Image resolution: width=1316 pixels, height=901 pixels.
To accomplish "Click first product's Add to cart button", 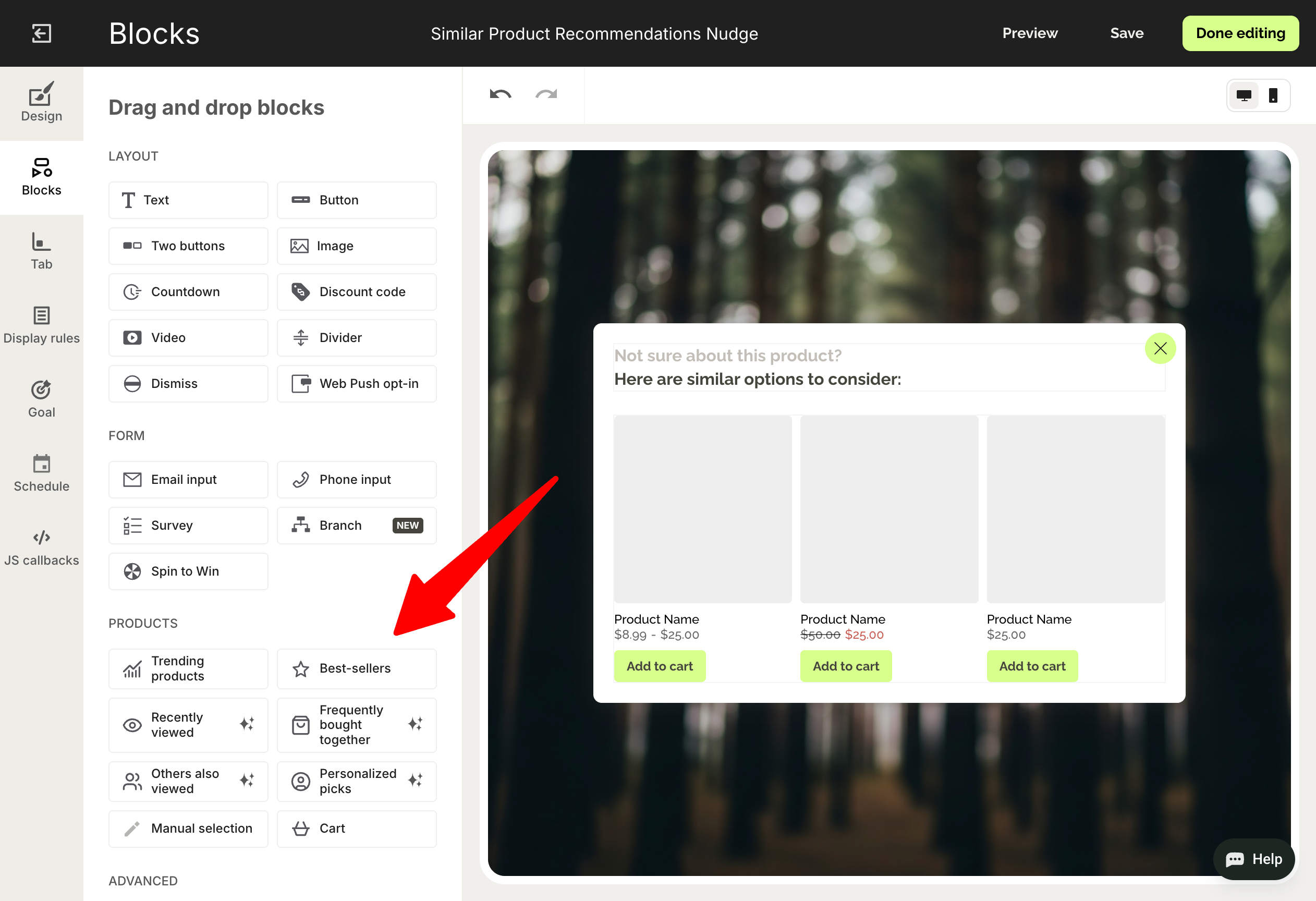I will (x=659, y=666).
